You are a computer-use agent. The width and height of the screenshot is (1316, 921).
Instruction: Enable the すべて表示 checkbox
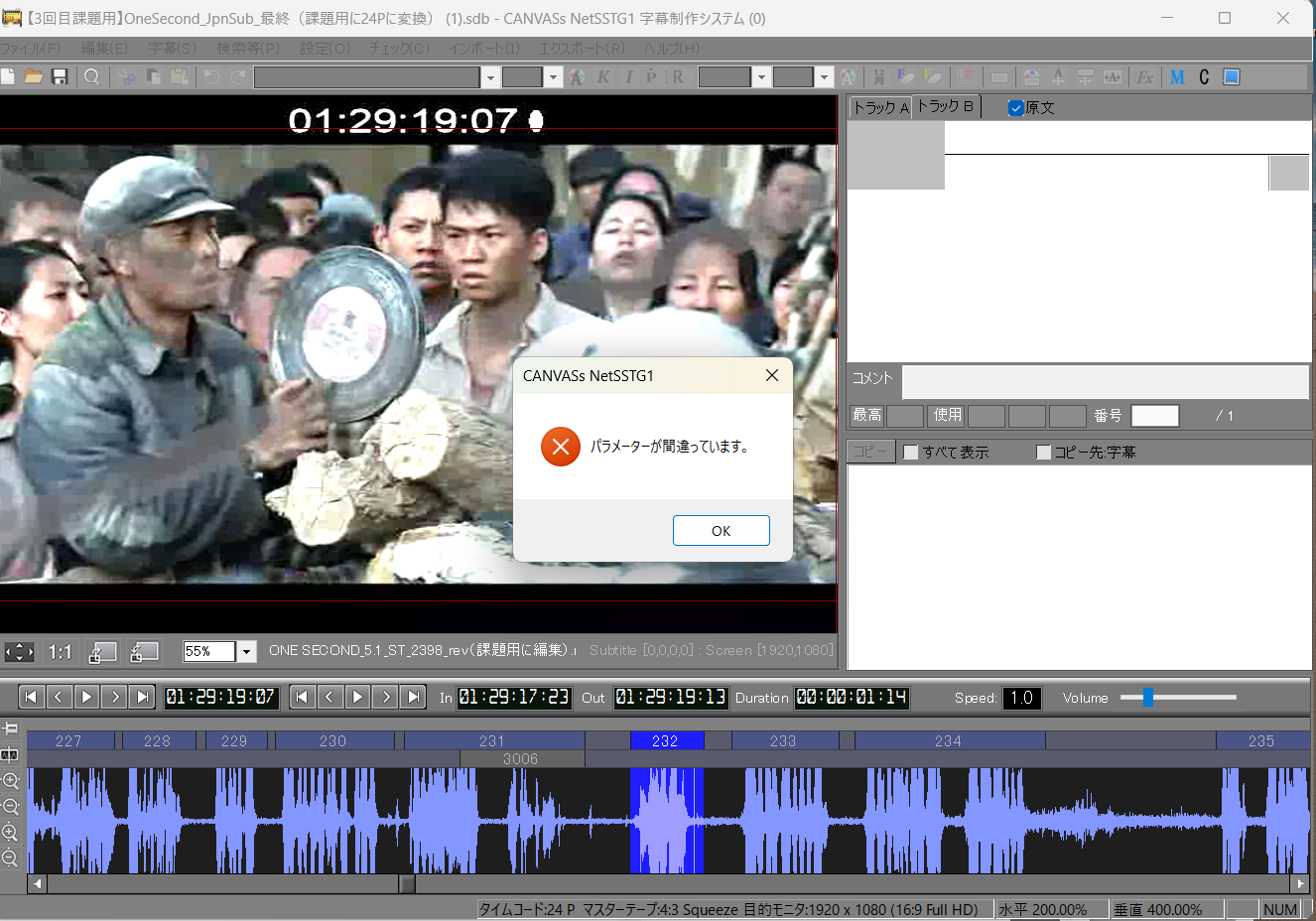[911, 453]
